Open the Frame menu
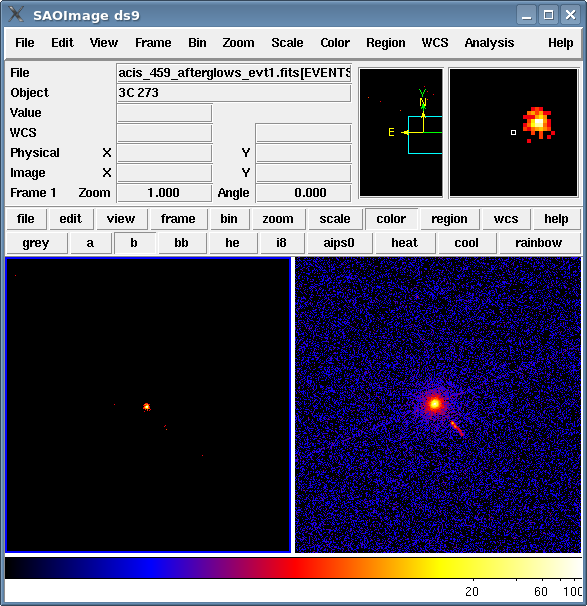The image size is (587, 606). 153,43
